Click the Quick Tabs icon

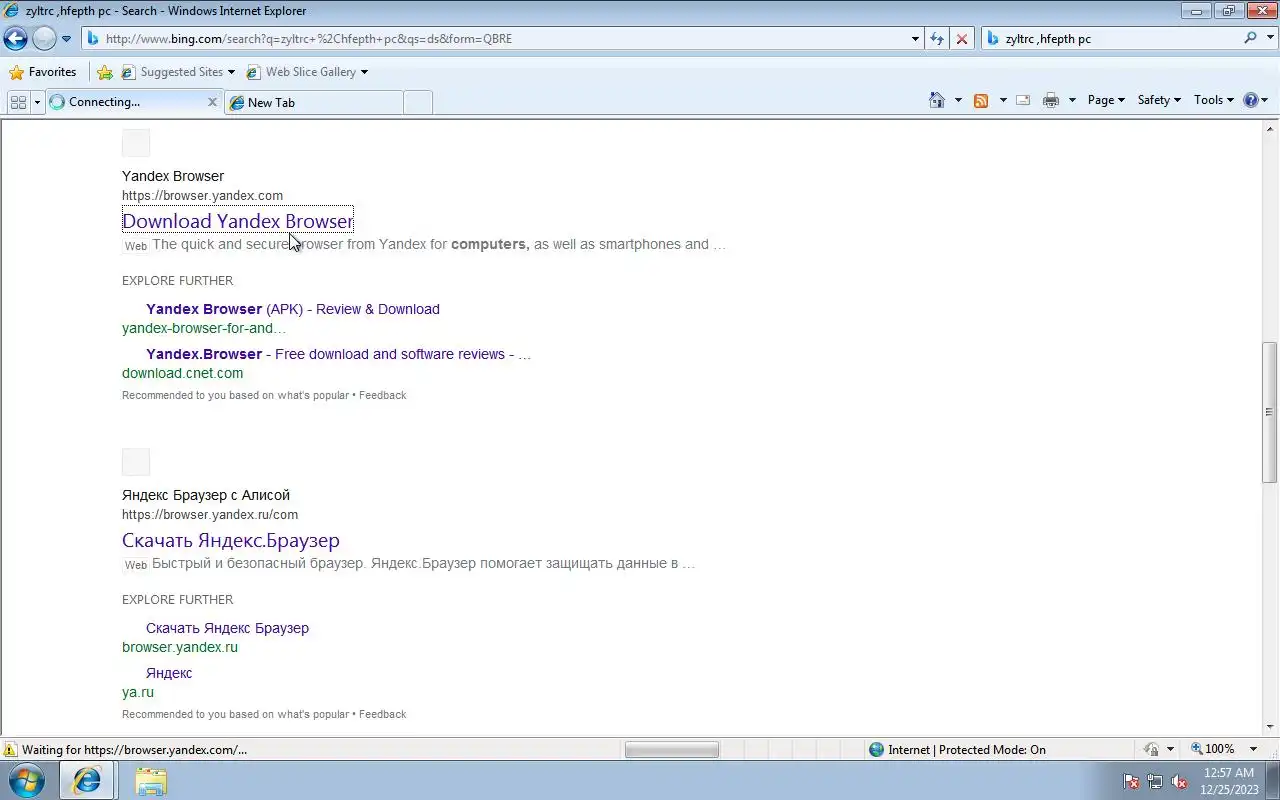click(x=18, y=102)
